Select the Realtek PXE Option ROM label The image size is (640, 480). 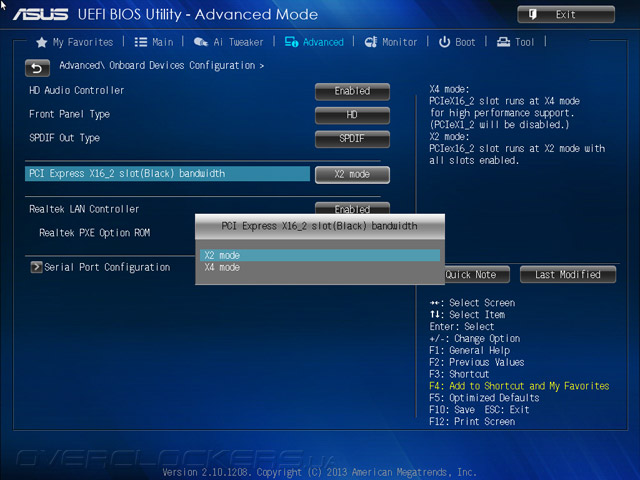[95, 233]
